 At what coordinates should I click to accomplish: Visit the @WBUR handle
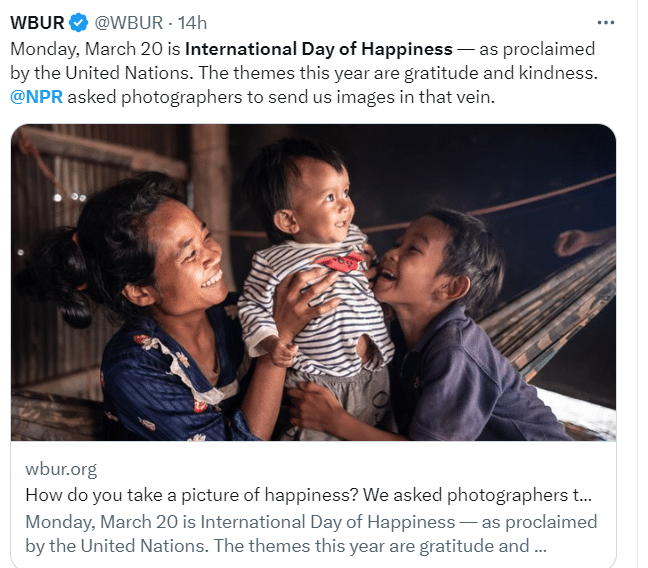(x=130, y=23)
